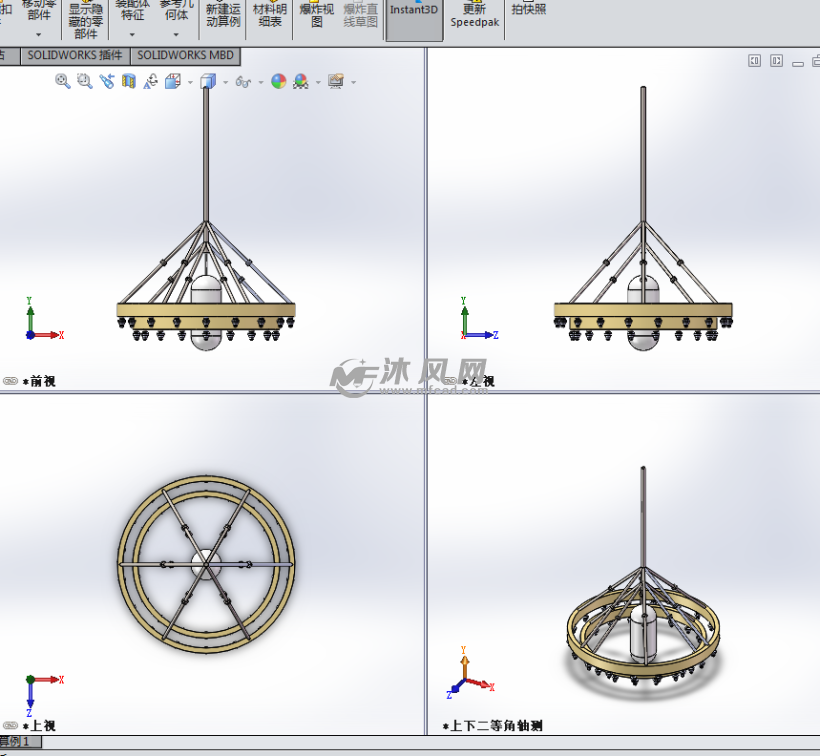Click the 更新 Speedpak button
The width and height of the screenshot is (820, 756).
(475, 16)
